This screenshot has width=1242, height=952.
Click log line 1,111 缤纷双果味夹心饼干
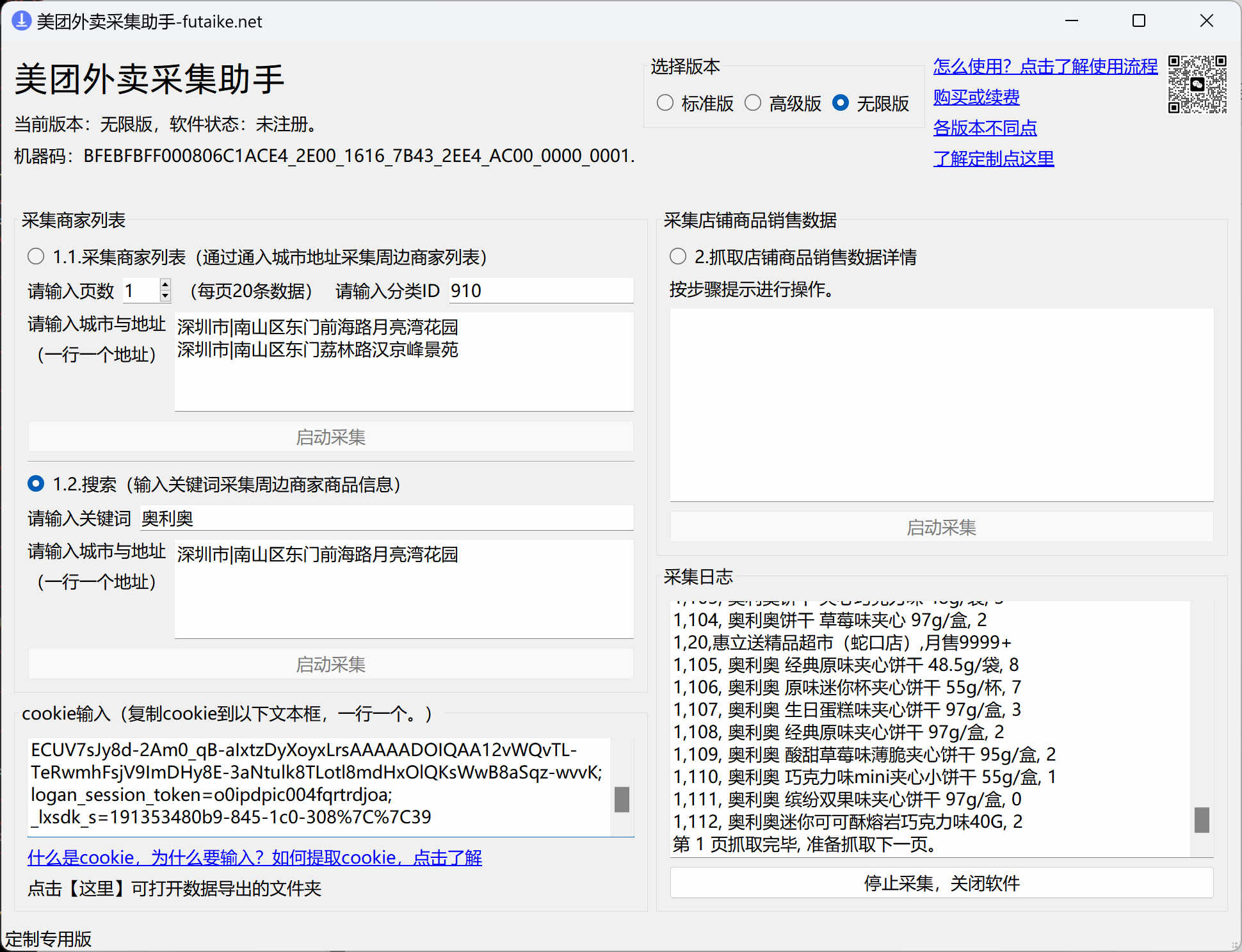point(847,800)
